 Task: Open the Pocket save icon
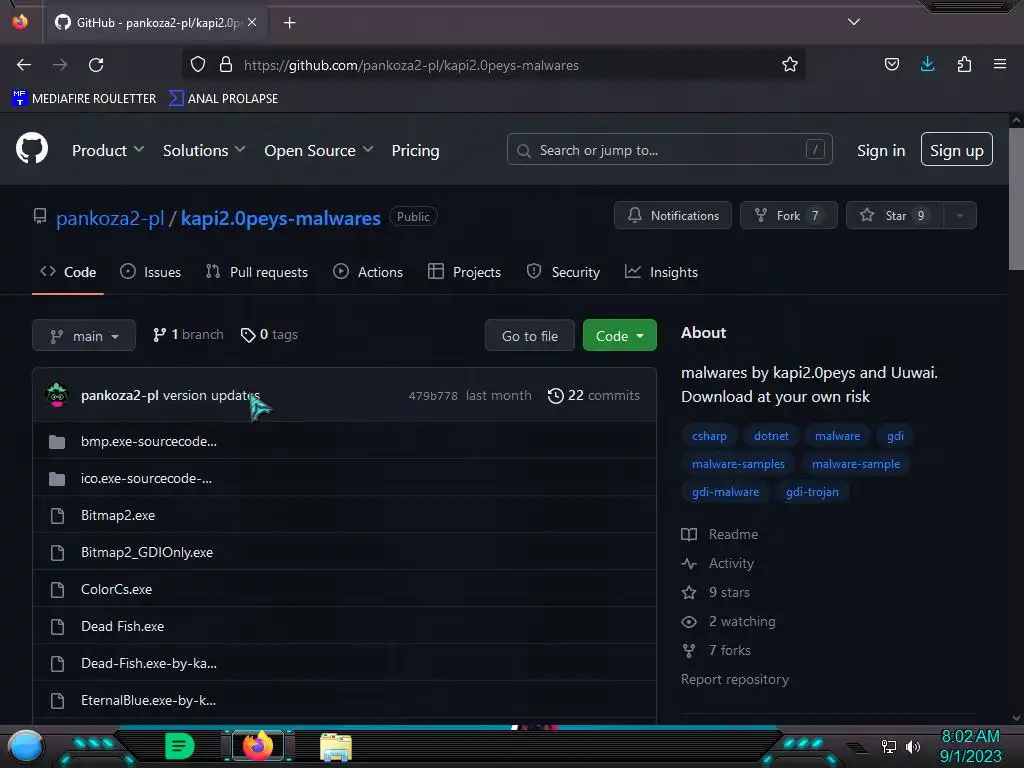pos(891,64)
